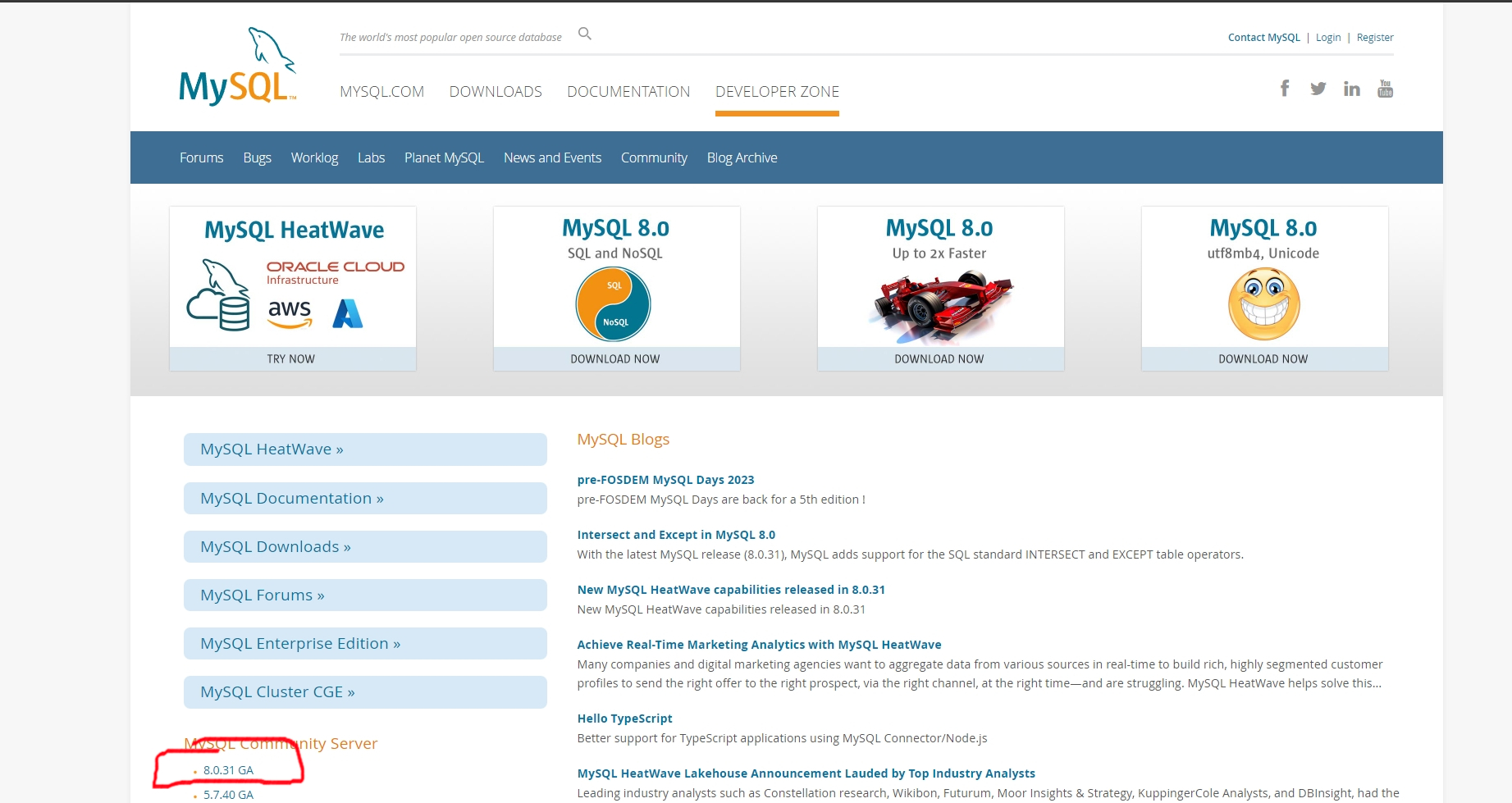Open the Hello TypeScript blog post
This screenshot has height=803, width=1512.
click(x=624, y=719)
